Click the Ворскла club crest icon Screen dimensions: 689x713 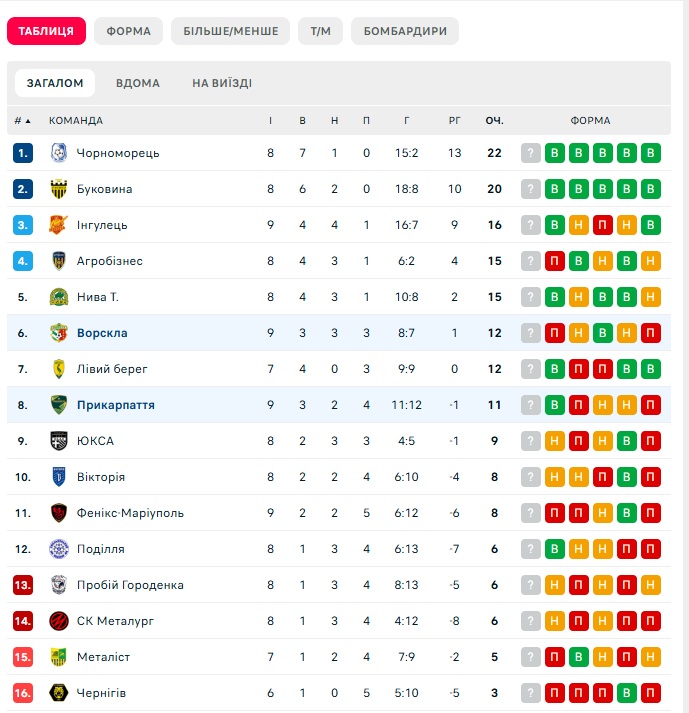[58, 333]
